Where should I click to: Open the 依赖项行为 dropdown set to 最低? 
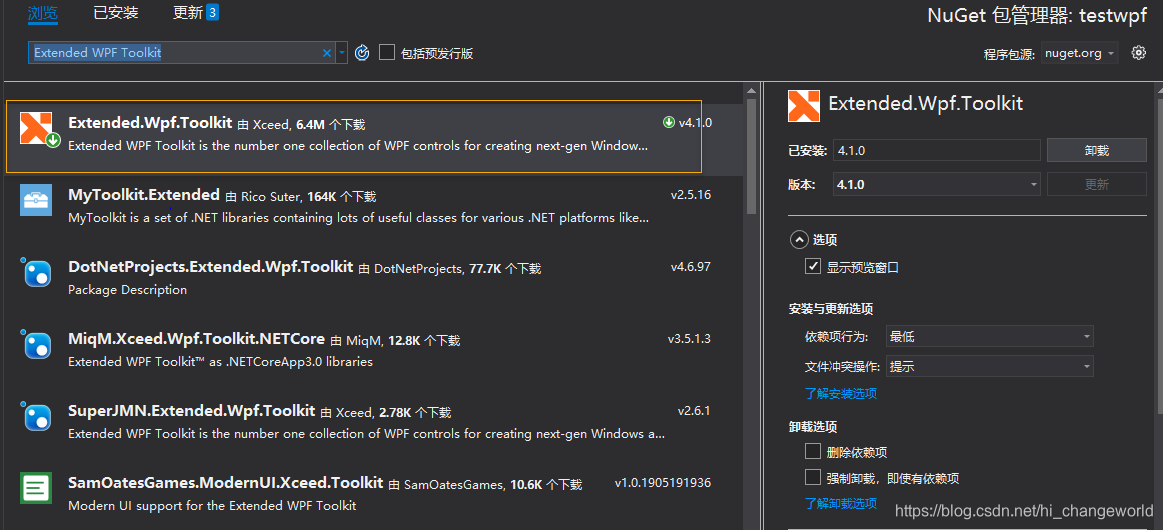coord(989,337)
